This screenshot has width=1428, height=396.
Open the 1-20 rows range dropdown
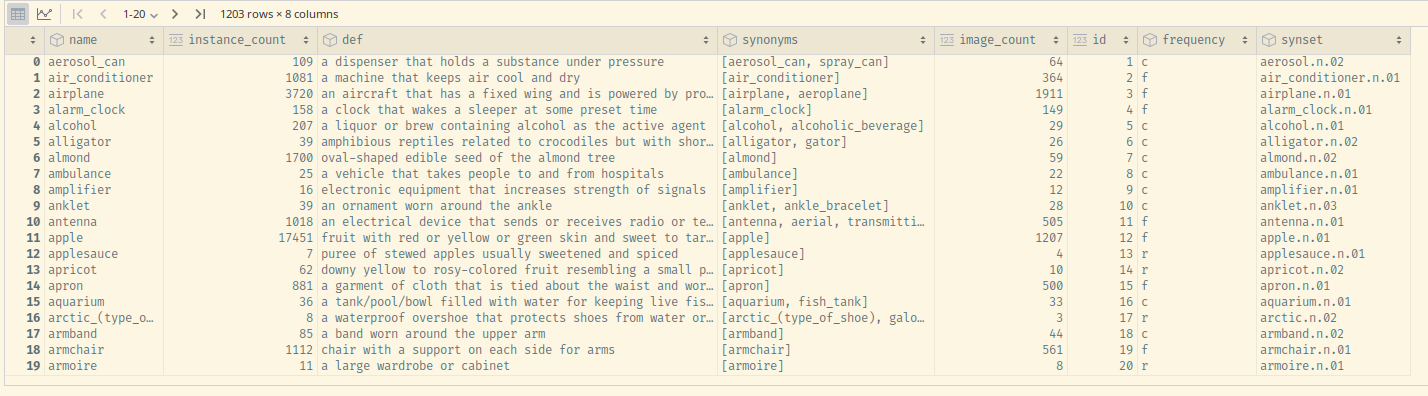tap(140, 14)
